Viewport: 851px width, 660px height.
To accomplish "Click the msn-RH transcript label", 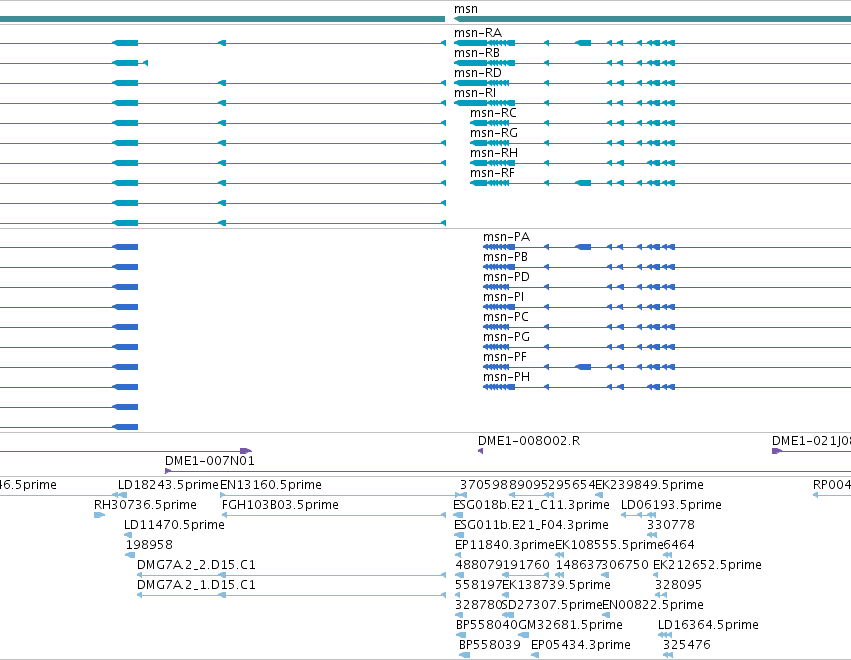I will (493, 153).
